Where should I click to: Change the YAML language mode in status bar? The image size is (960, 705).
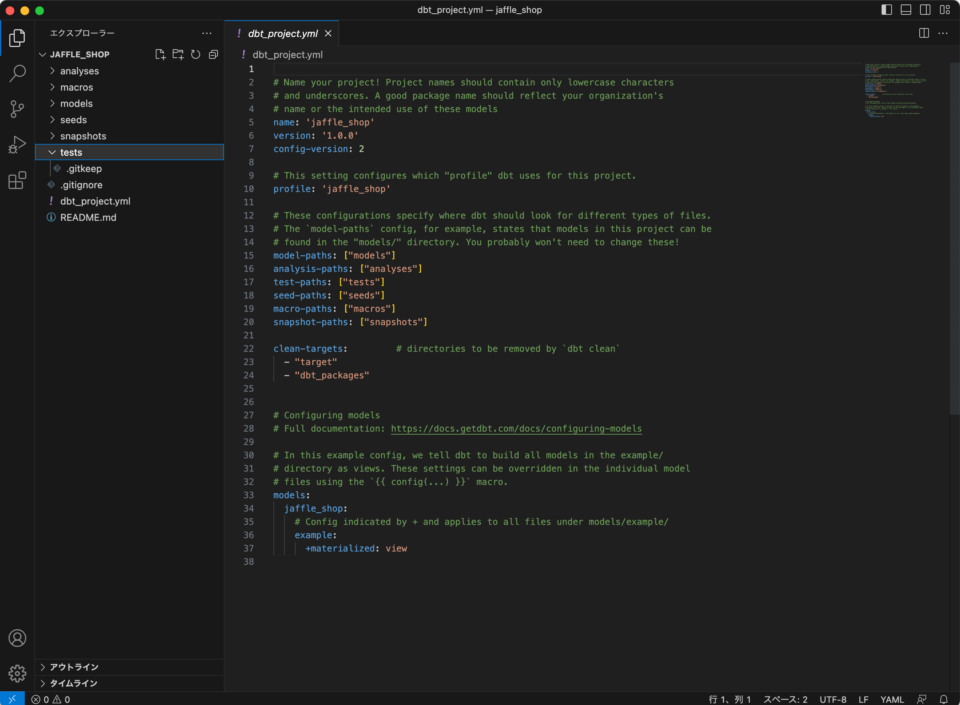pyautogui.click(x=892, y=699)
